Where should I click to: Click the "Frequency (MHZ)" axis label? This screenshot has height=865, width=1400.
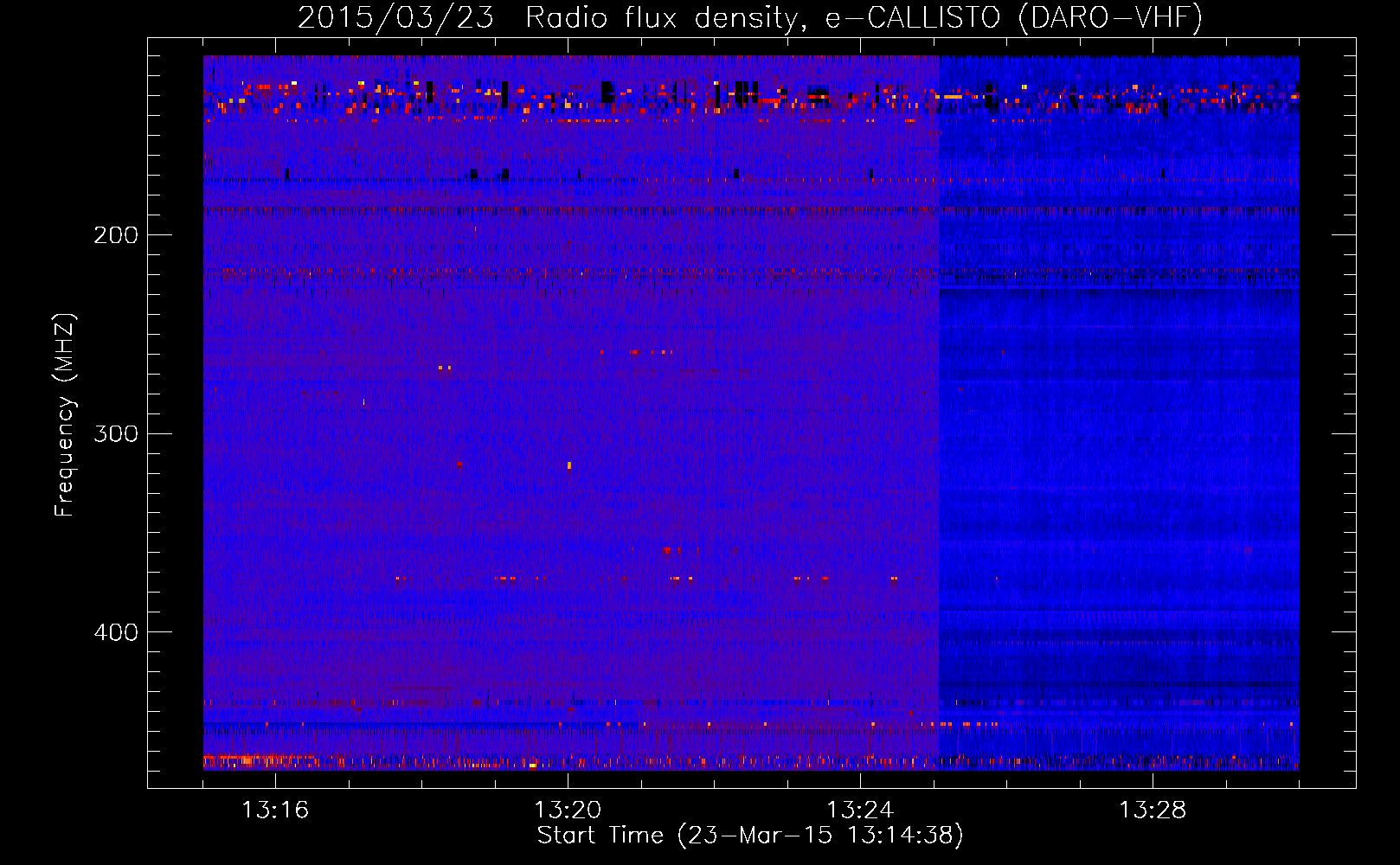coord(66,415)
